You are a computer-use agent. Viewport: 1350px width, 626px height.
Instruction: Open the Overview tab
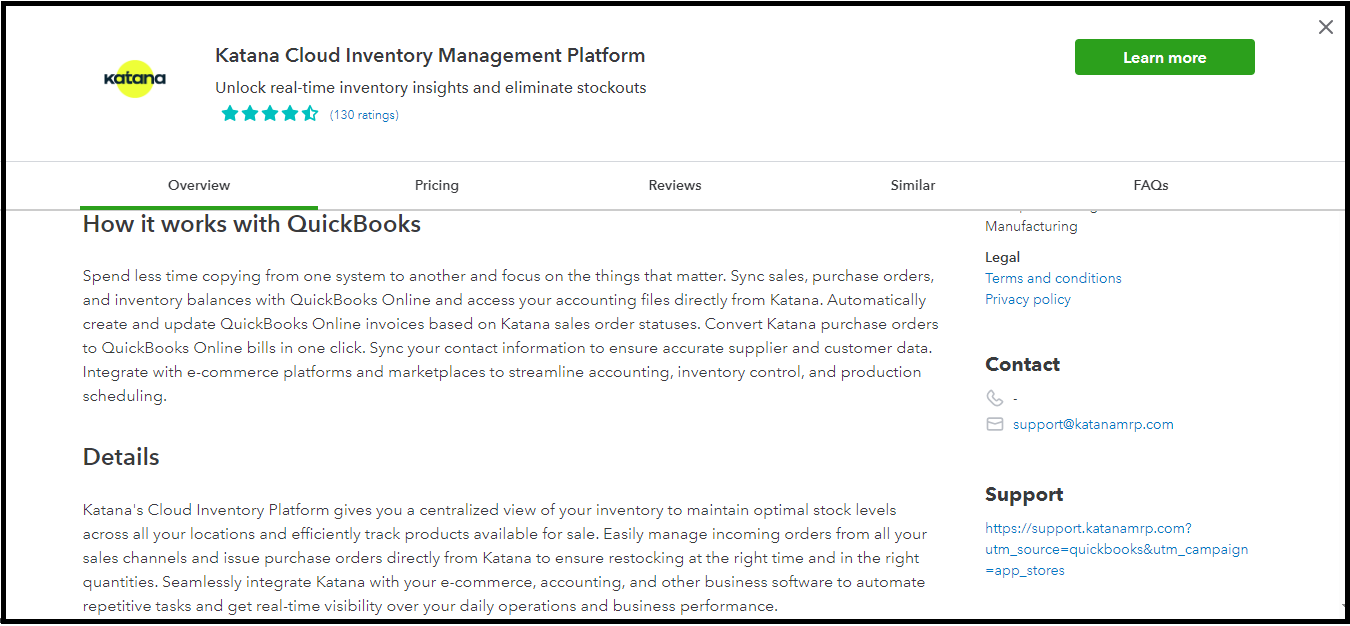(199, 185)
